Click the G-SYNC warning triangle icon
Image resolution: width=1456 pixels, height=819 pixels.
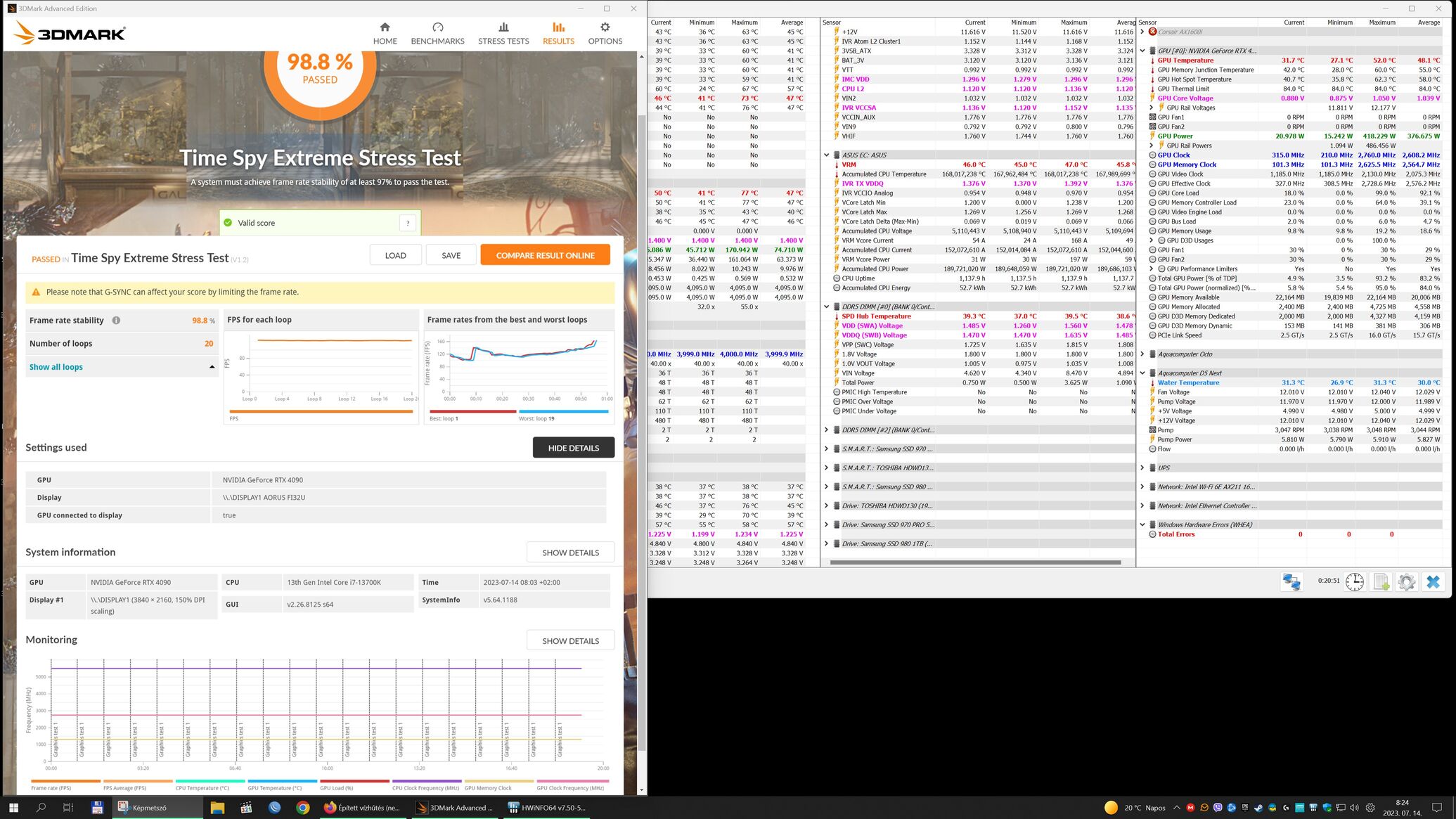(x=36, y=292)
